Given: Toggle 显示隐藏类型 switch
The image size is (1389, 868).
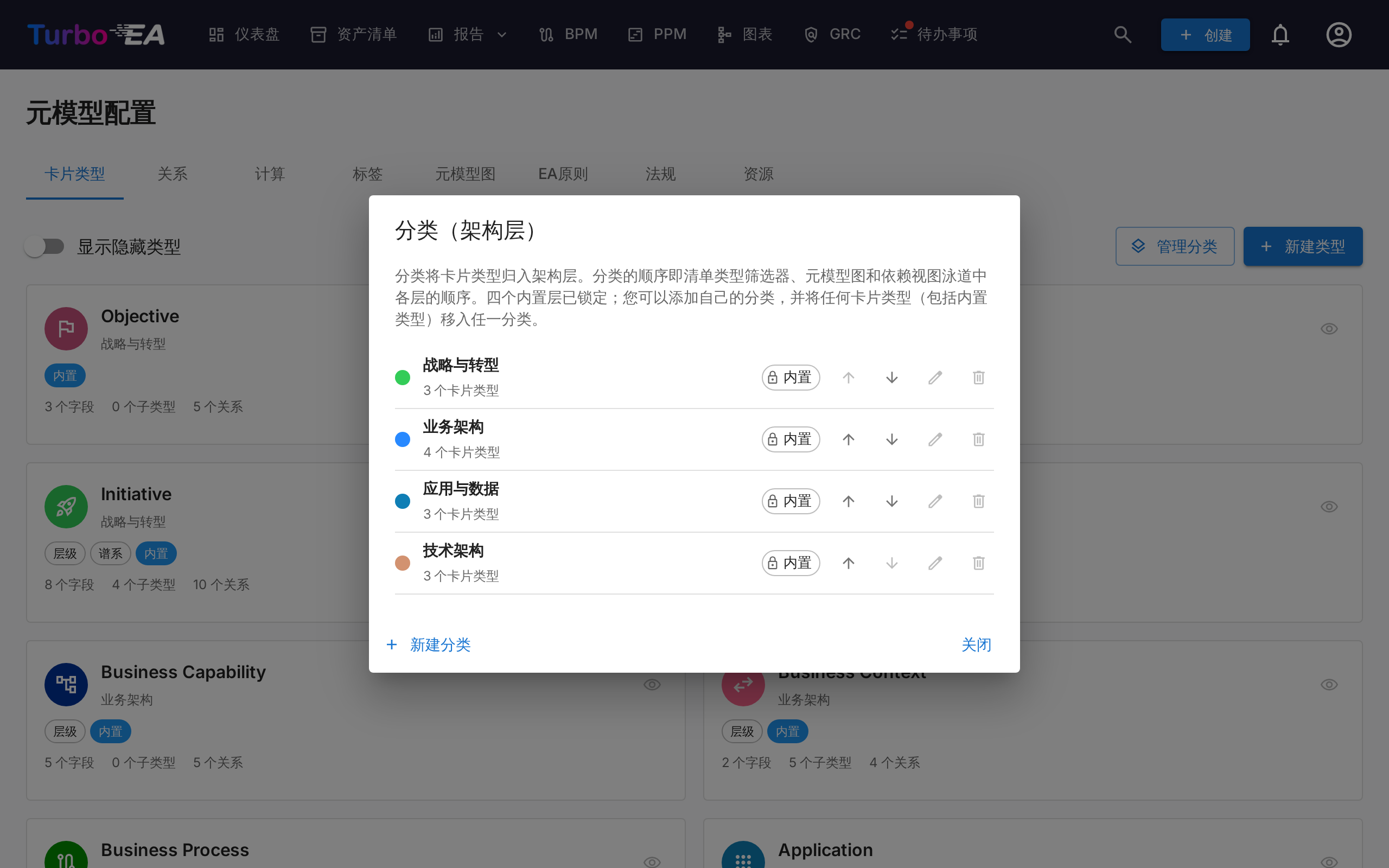Looking at the screenshot, I should tap(44, 247).
